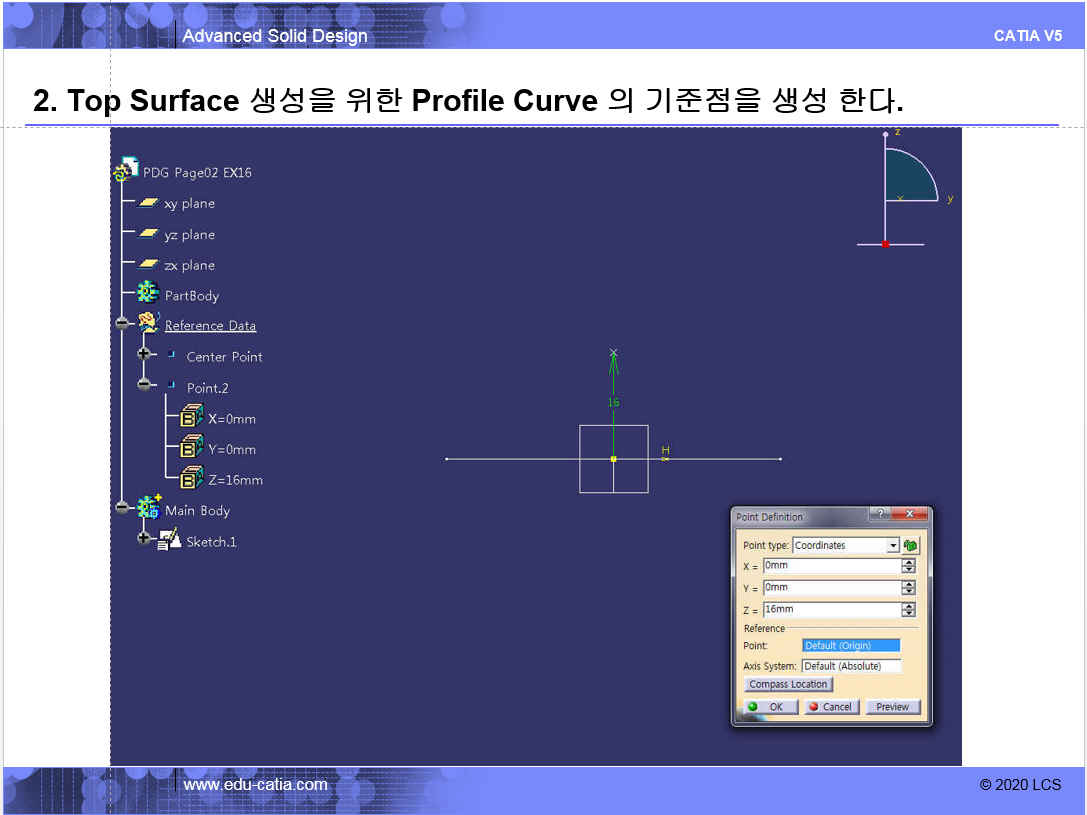Viewport: 1087px width, 815px height.
Task: Click the Point.2 point icon
Action: coord(171,385)
